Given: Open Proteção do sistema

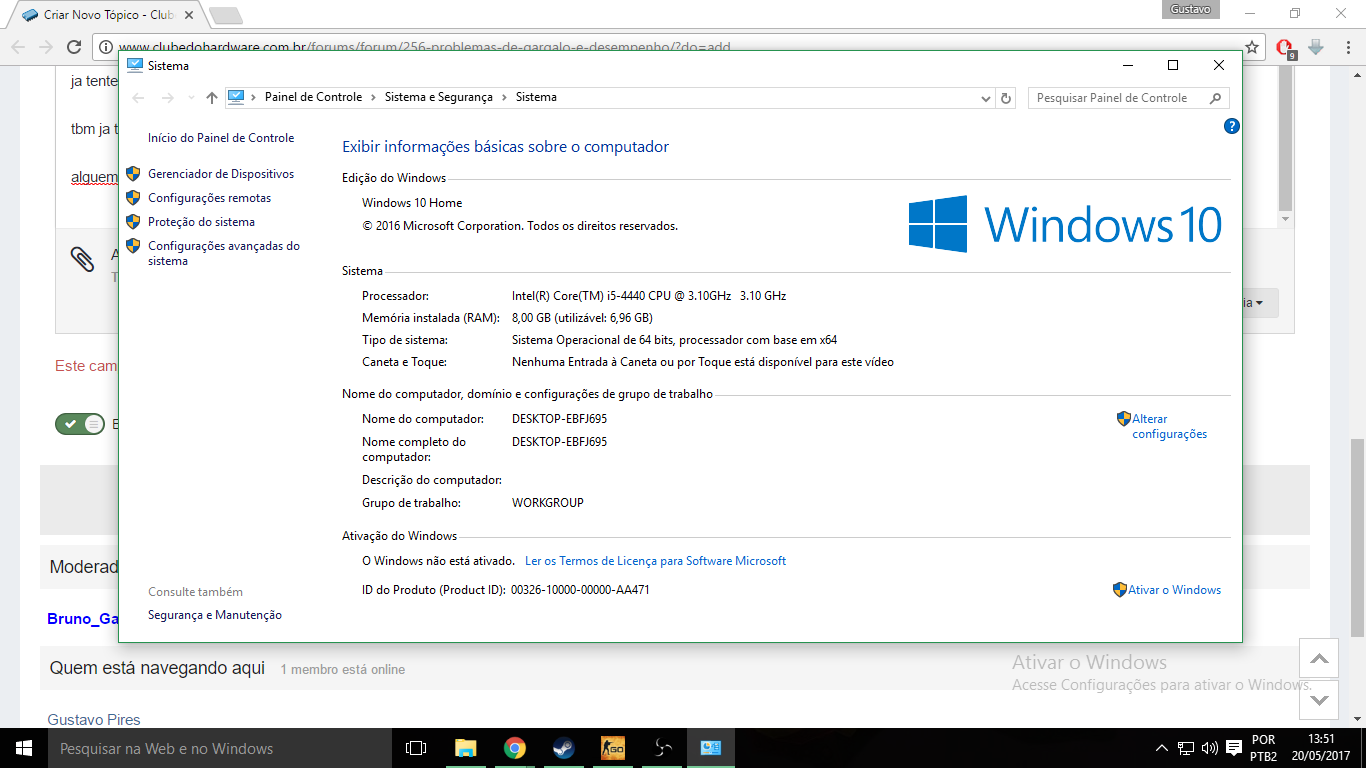Looking at the screenshot, I should tap(201, 222).
